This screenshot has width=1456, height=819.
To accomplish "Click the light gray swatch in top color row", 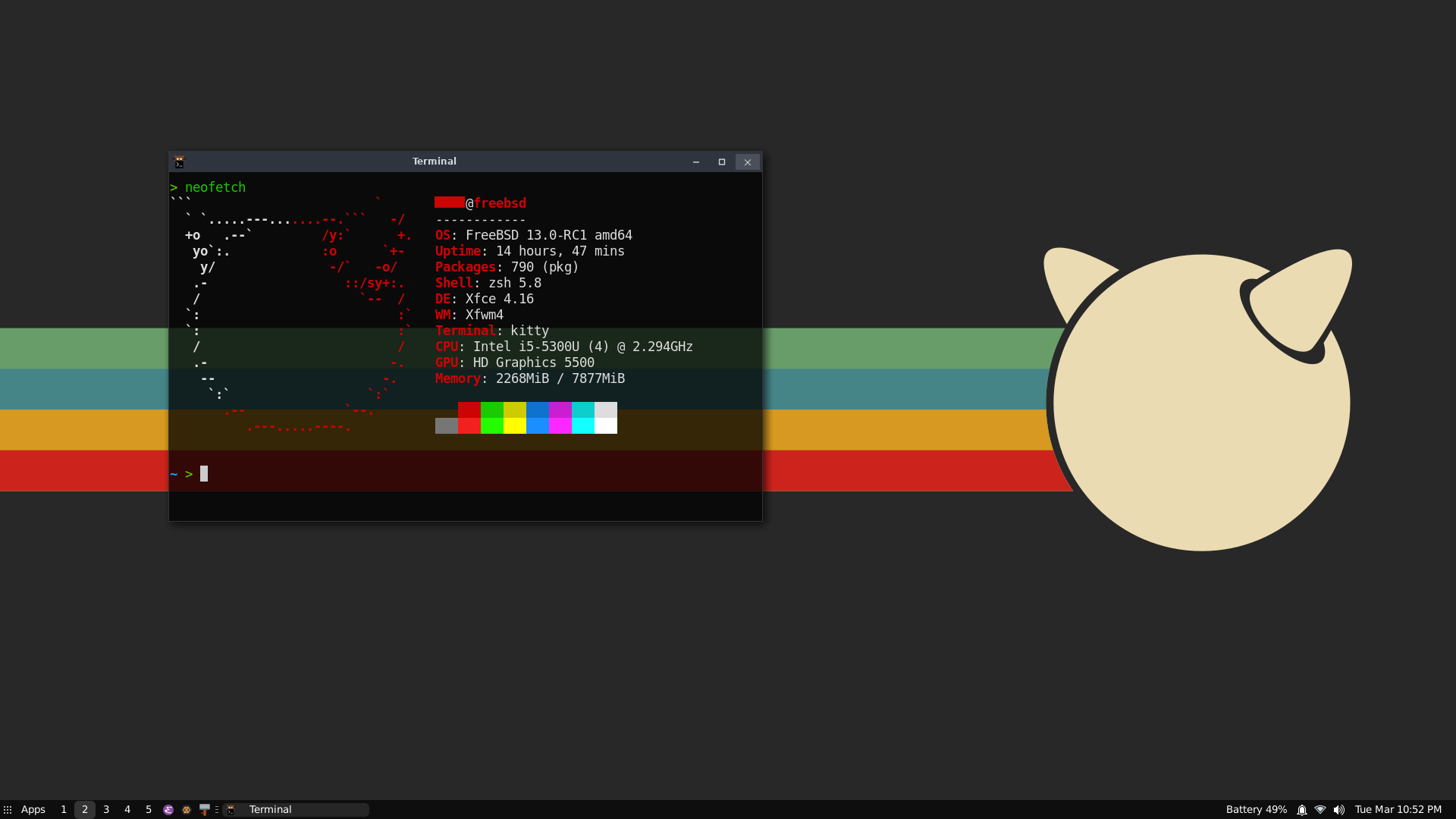I will [606, 409].
